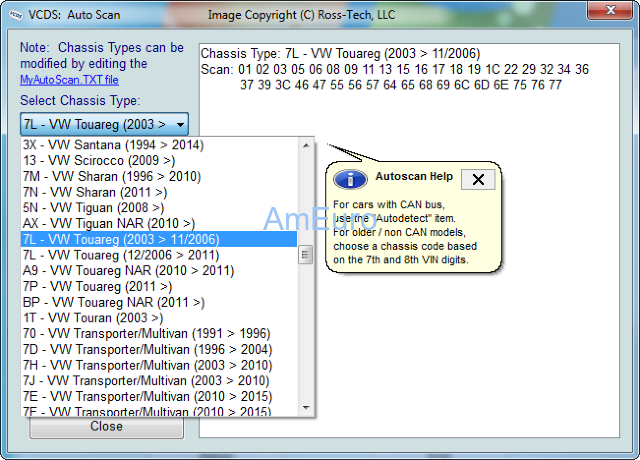Select 3X - VW Santana (1994 > 2014)
The height and width of the screenshot is (460, 640).
pyautogui.click(x=159, y=145)
